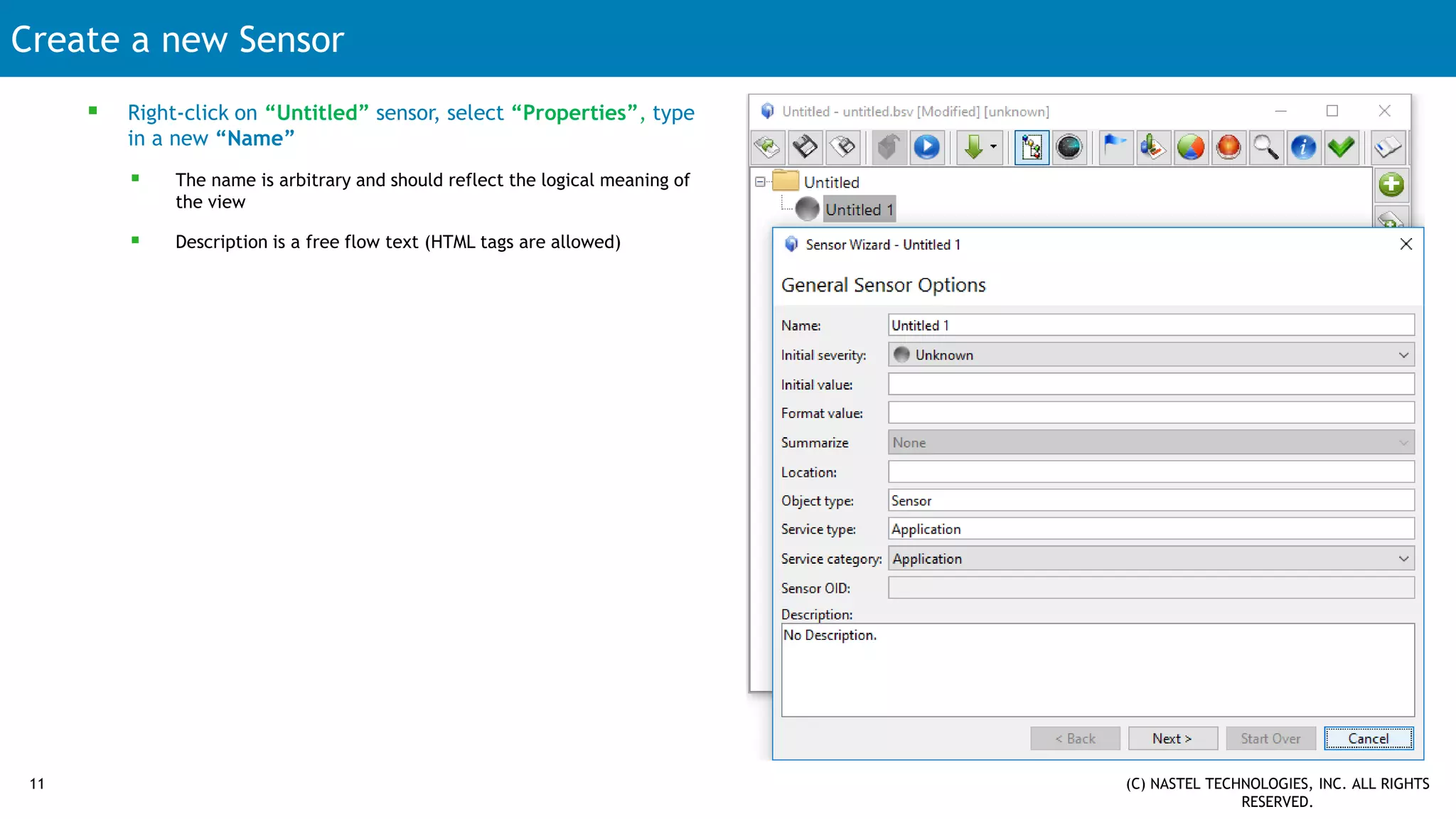Close the Sensor Wizard dialog
The height and width of the screenshot is (819, 1456).
click(1406, 245)
